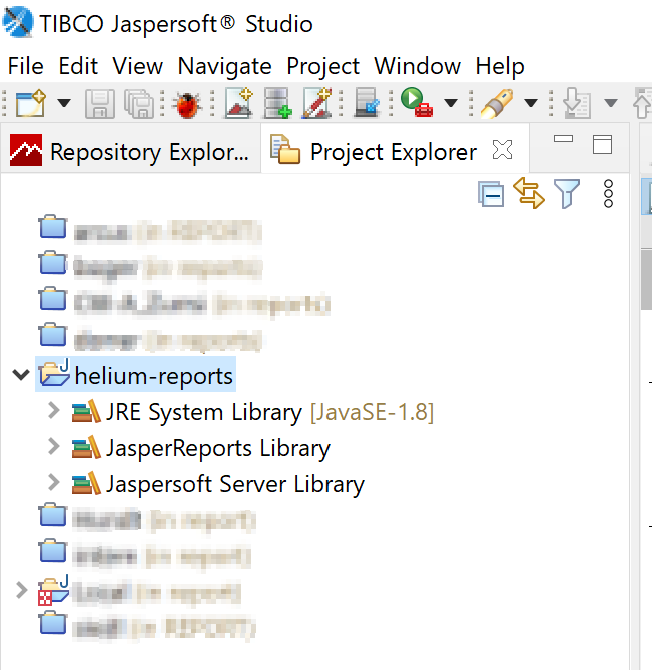Expand the JRE System Library node
The height and width of the screenshot is (670, 652).
click(x=54, y=412)
